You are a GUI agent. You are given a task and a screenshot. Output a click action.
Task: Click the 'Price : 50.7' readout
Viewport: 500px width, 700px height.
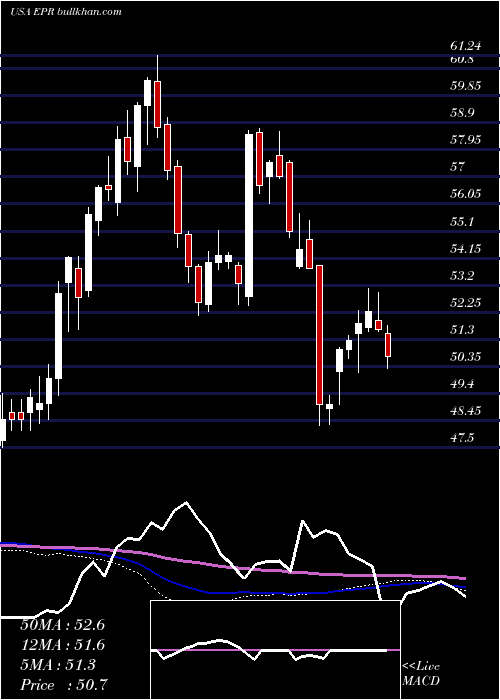[64, 685]
